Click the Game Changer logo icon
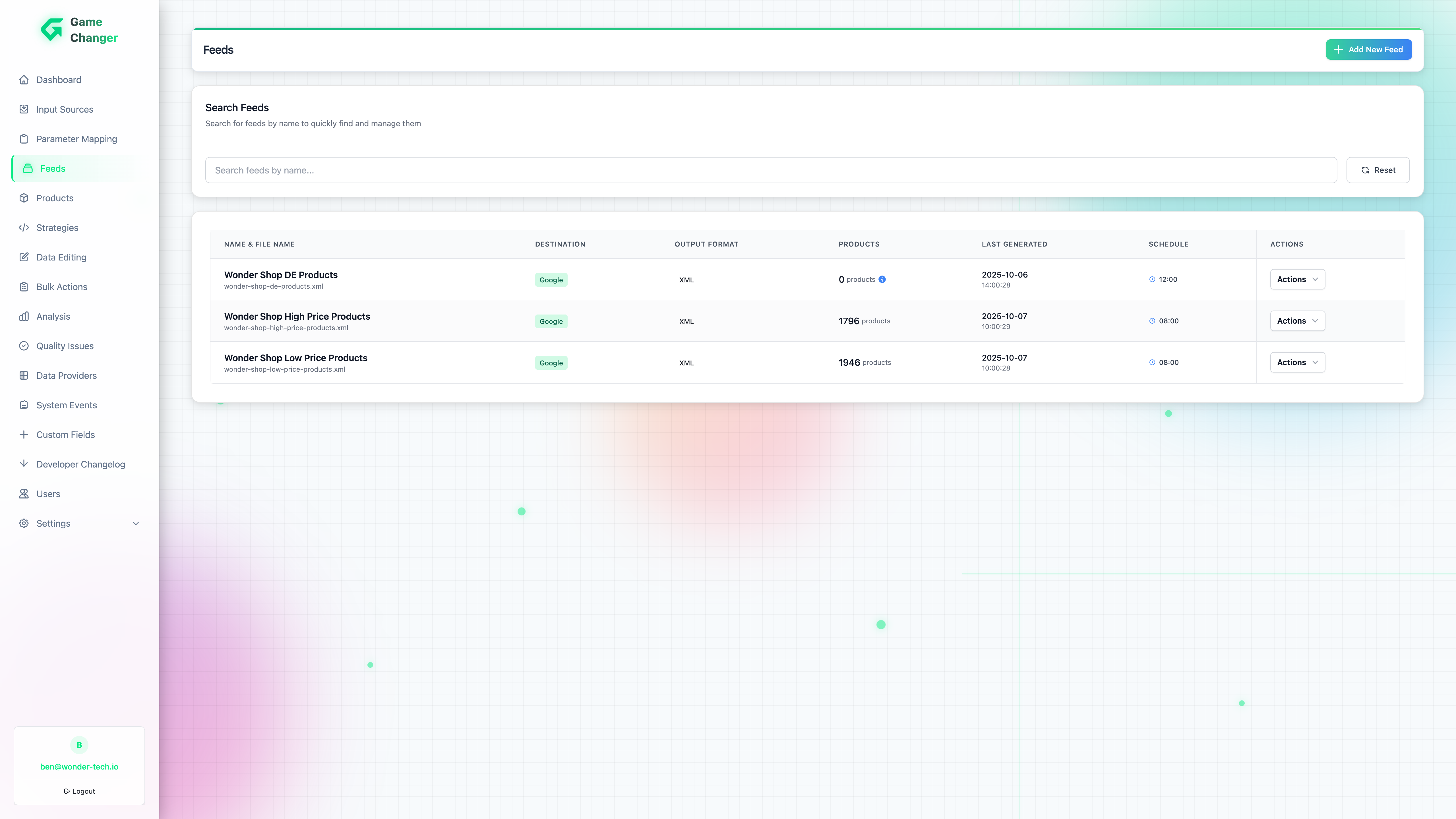Screen dimensions: 1456x819 [x=52, y=29]
